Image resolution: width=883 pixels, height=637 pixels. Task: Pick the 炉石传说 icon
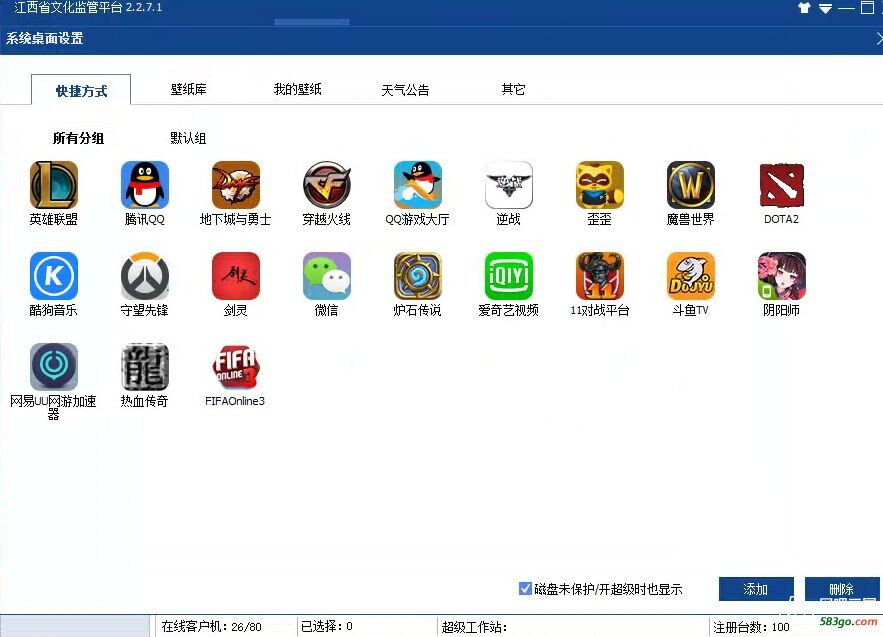[418, 276]
